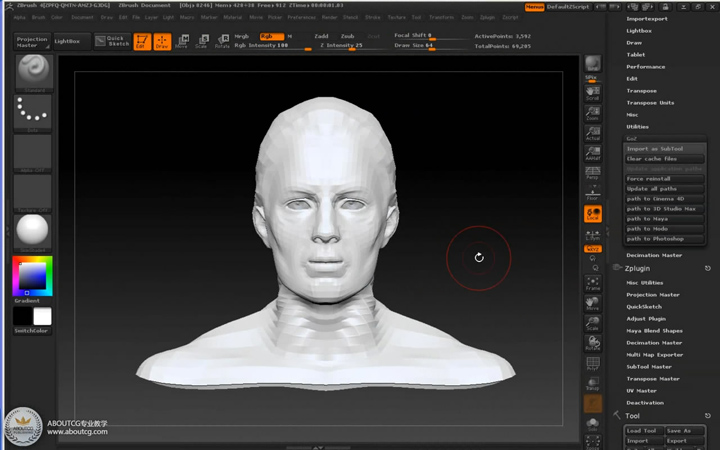
Task: Adjust Focal Shift slider
Action: point(429,36)
